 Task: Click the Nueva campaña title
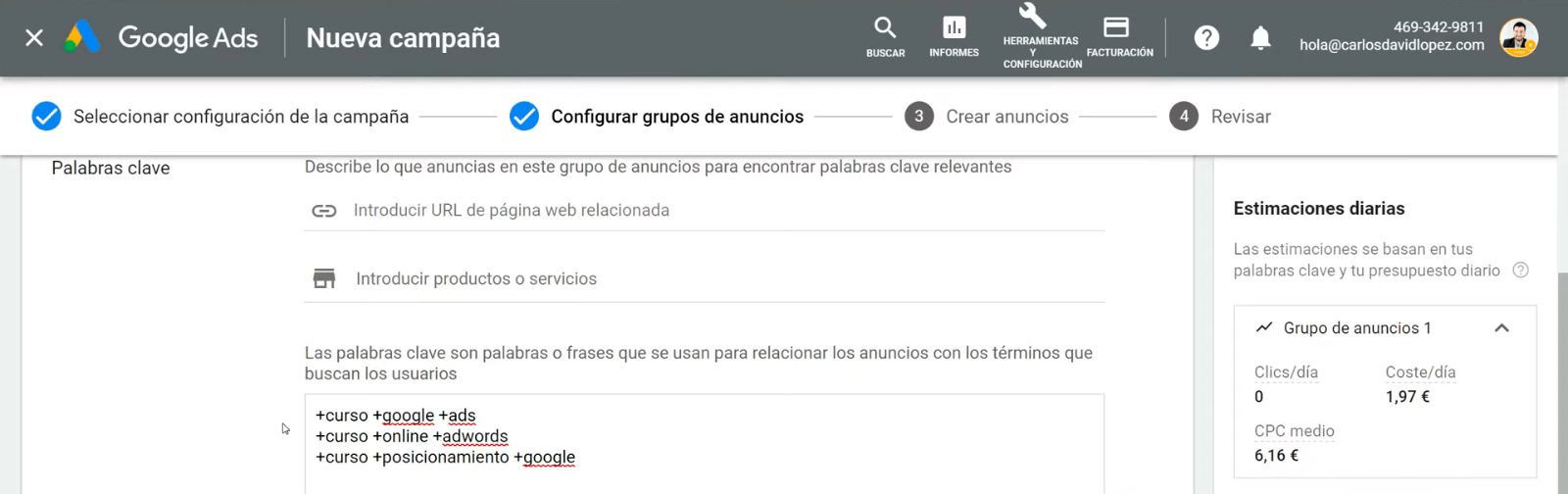coord(403,38)
